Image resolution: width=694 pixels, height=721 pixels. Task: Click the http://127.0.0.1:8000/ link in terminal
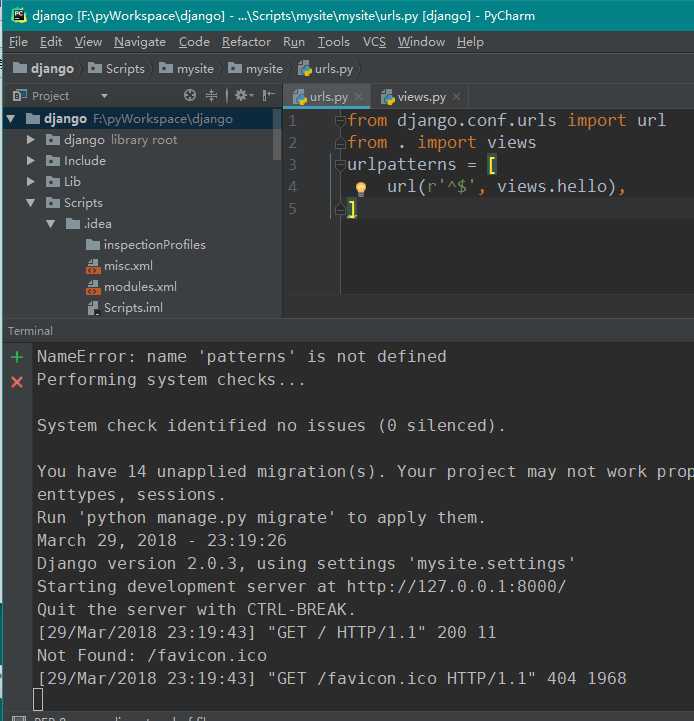point(456,587)
